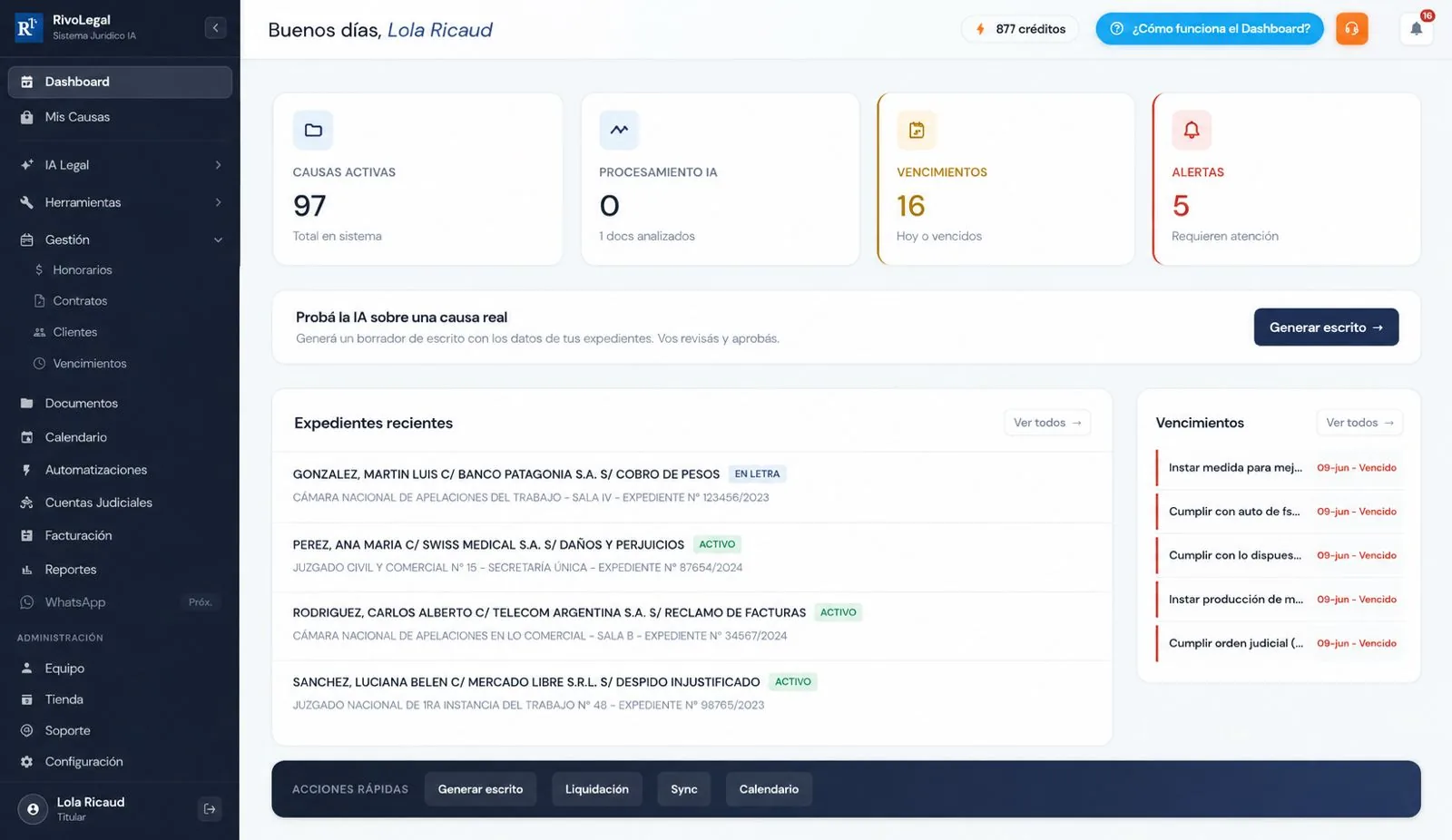This screenshot has width=1452, height=840.
Task: Open Configuración in the sidebar
Action: pyautogui.click(x=120, y=762)
